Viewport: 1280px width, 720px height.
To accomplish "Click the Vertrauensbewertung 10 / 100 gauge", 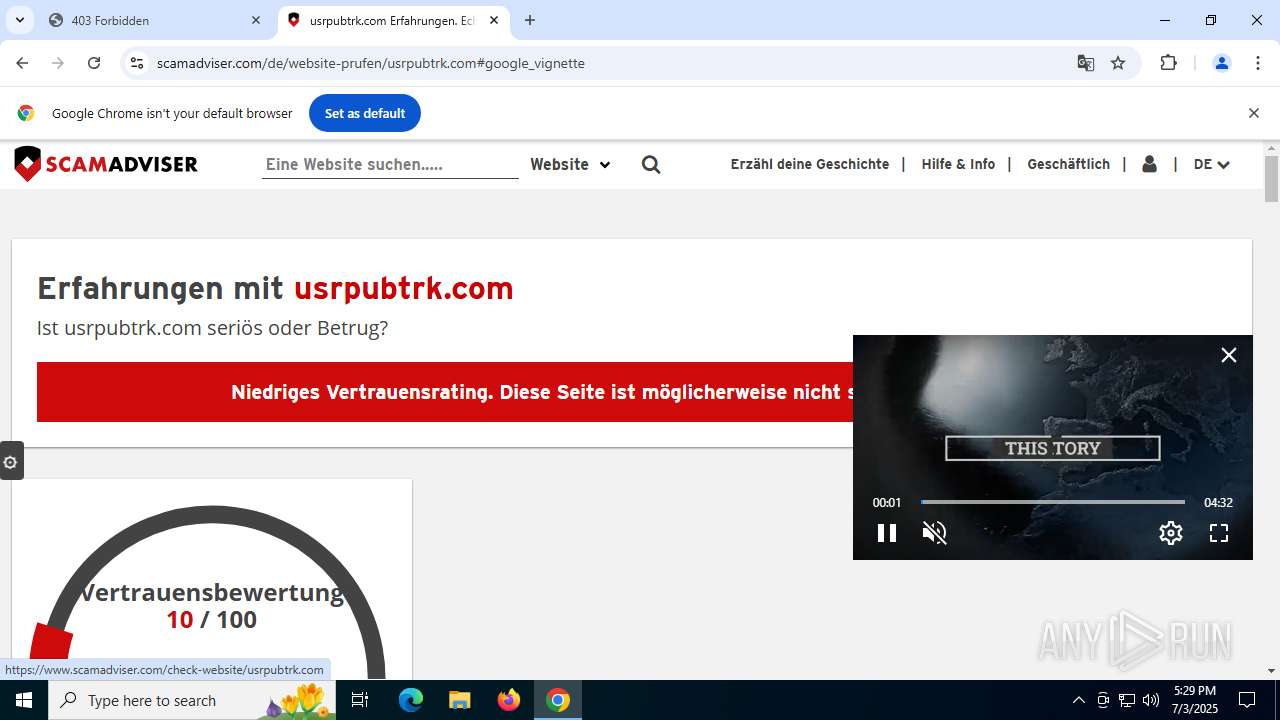I will 211,595.
